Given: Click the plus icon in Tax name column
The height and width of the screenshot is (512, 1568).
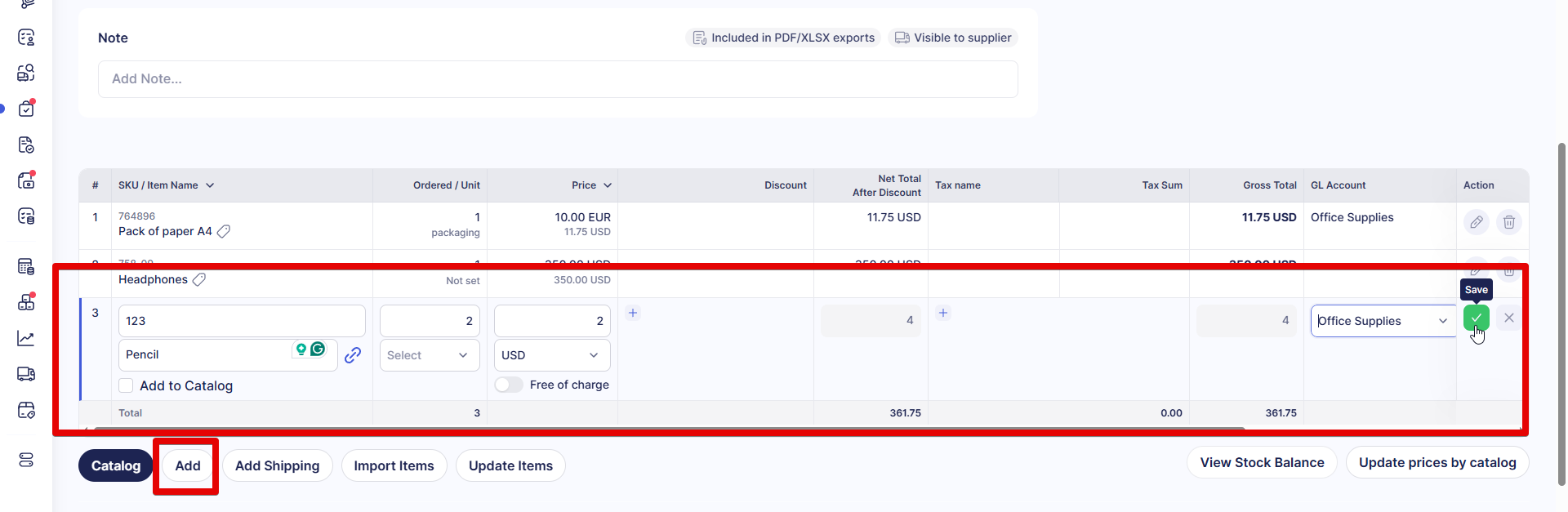Looking at the screenshot, I should click(x=943, y=313).
